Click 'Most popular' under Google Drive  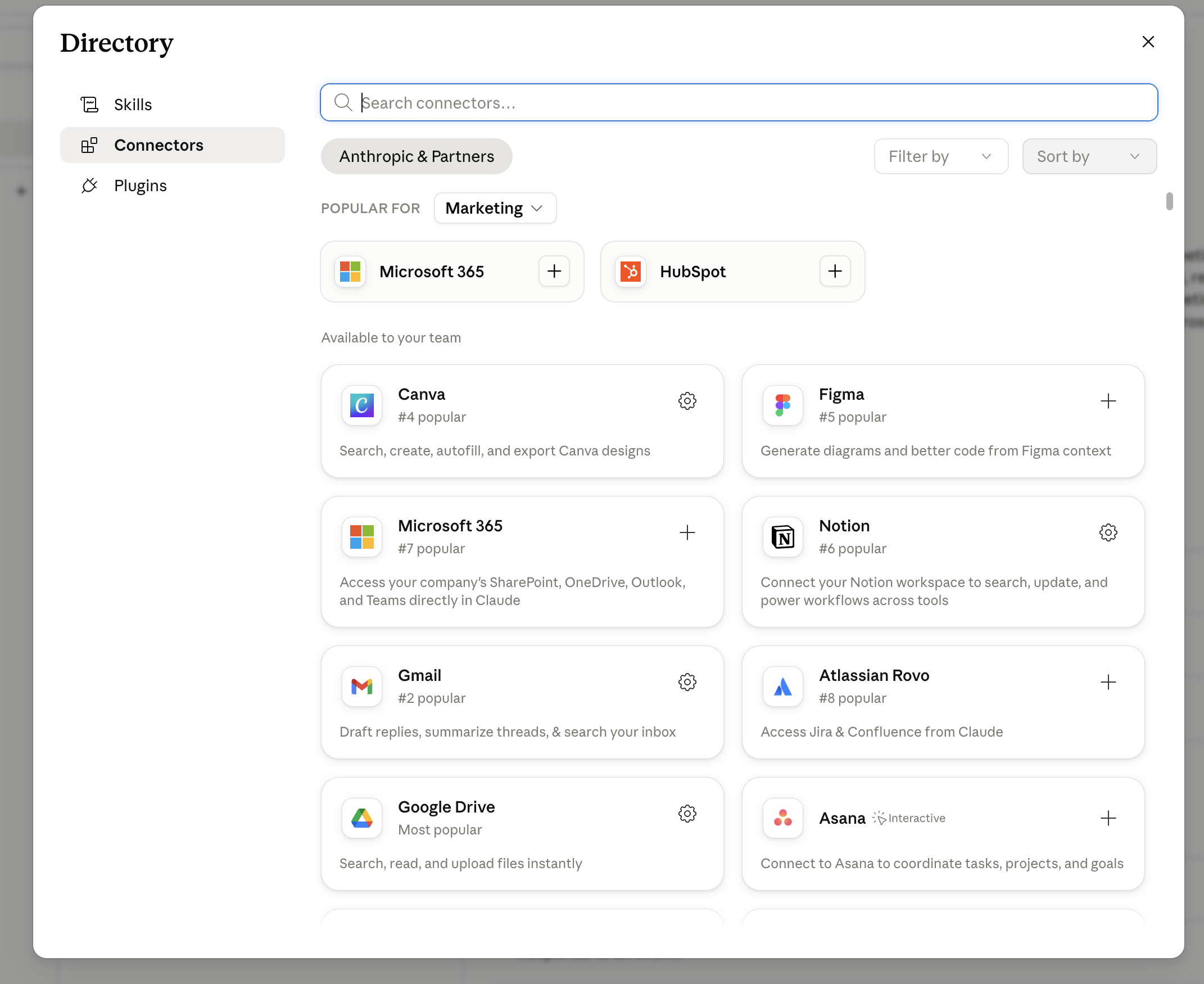(x=439, y=830)
